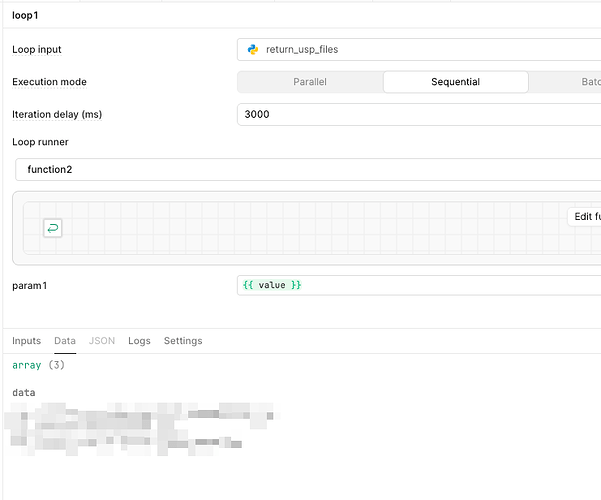
Task: Open the Loop input return_usp_files selector
Action: pyautogui.click(x=420, y=49)
